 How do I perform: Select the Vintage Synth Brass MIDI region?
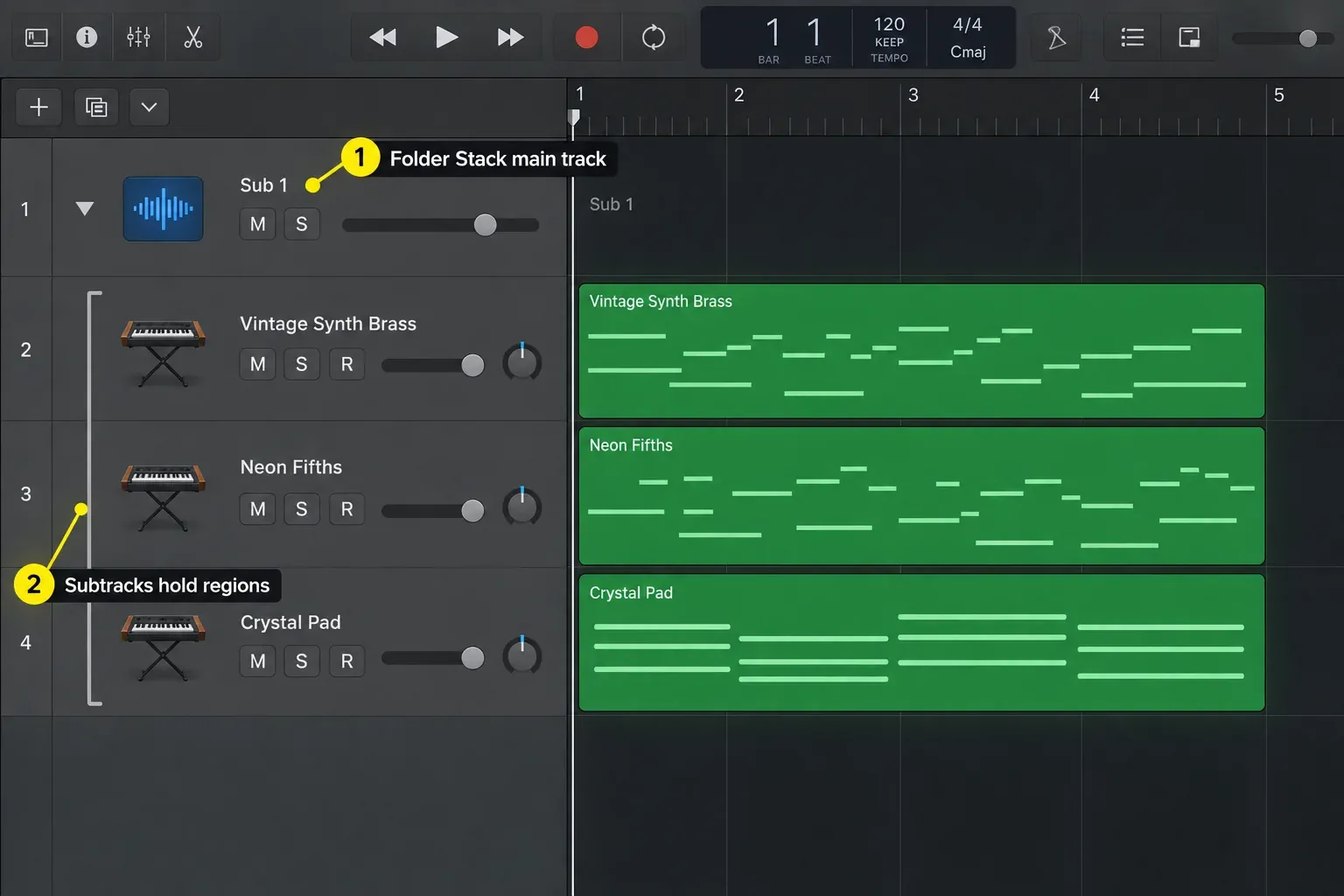point(921,351)
